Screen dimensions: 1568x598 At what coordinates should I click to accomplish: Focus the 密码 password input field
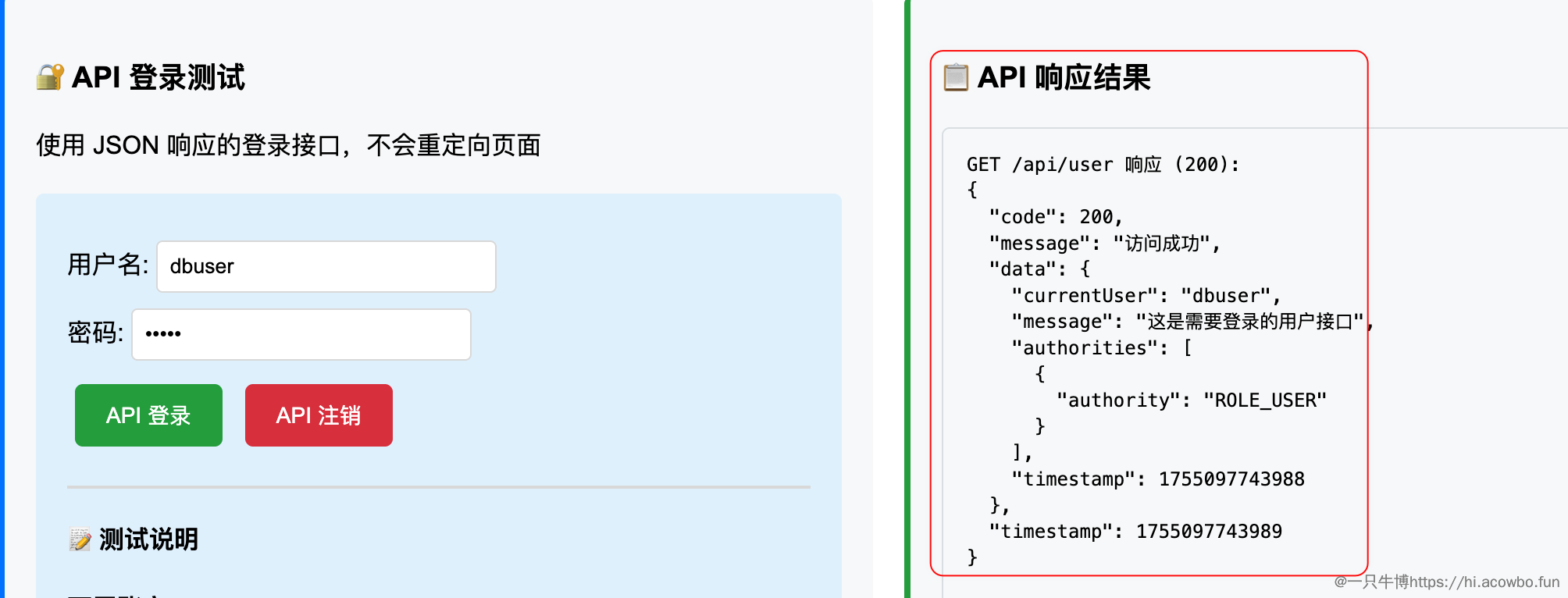[x=301, y=334]
